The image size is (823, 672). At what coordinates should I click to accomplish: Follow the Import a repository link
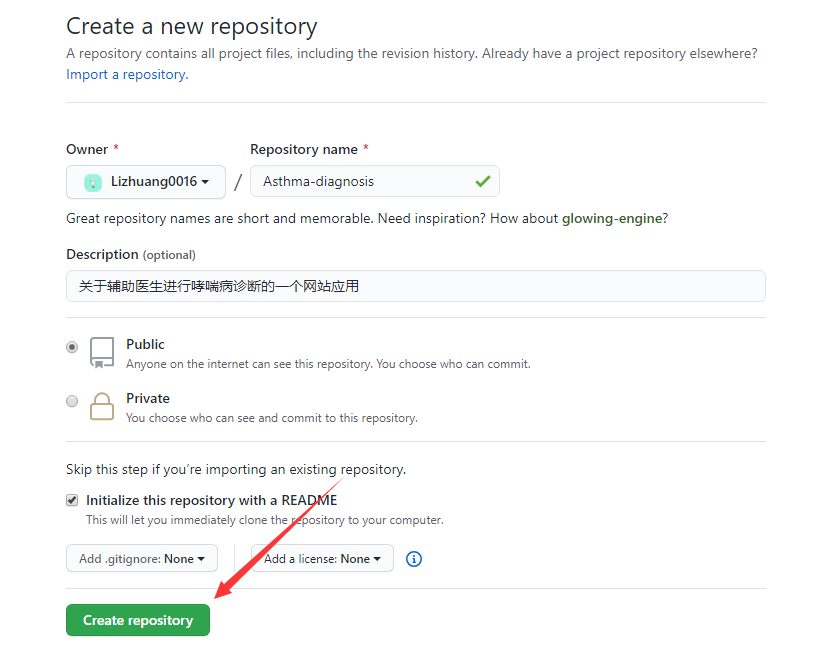point(125,74)
